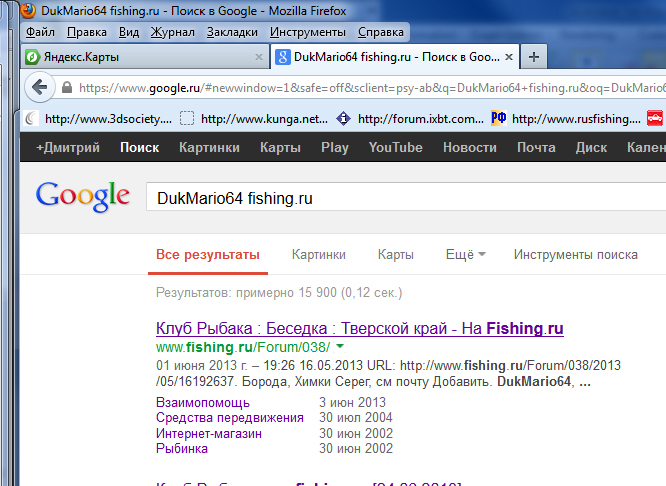
Task: Open the forum.ixbt.com bookmark
Action: point(420,119)
